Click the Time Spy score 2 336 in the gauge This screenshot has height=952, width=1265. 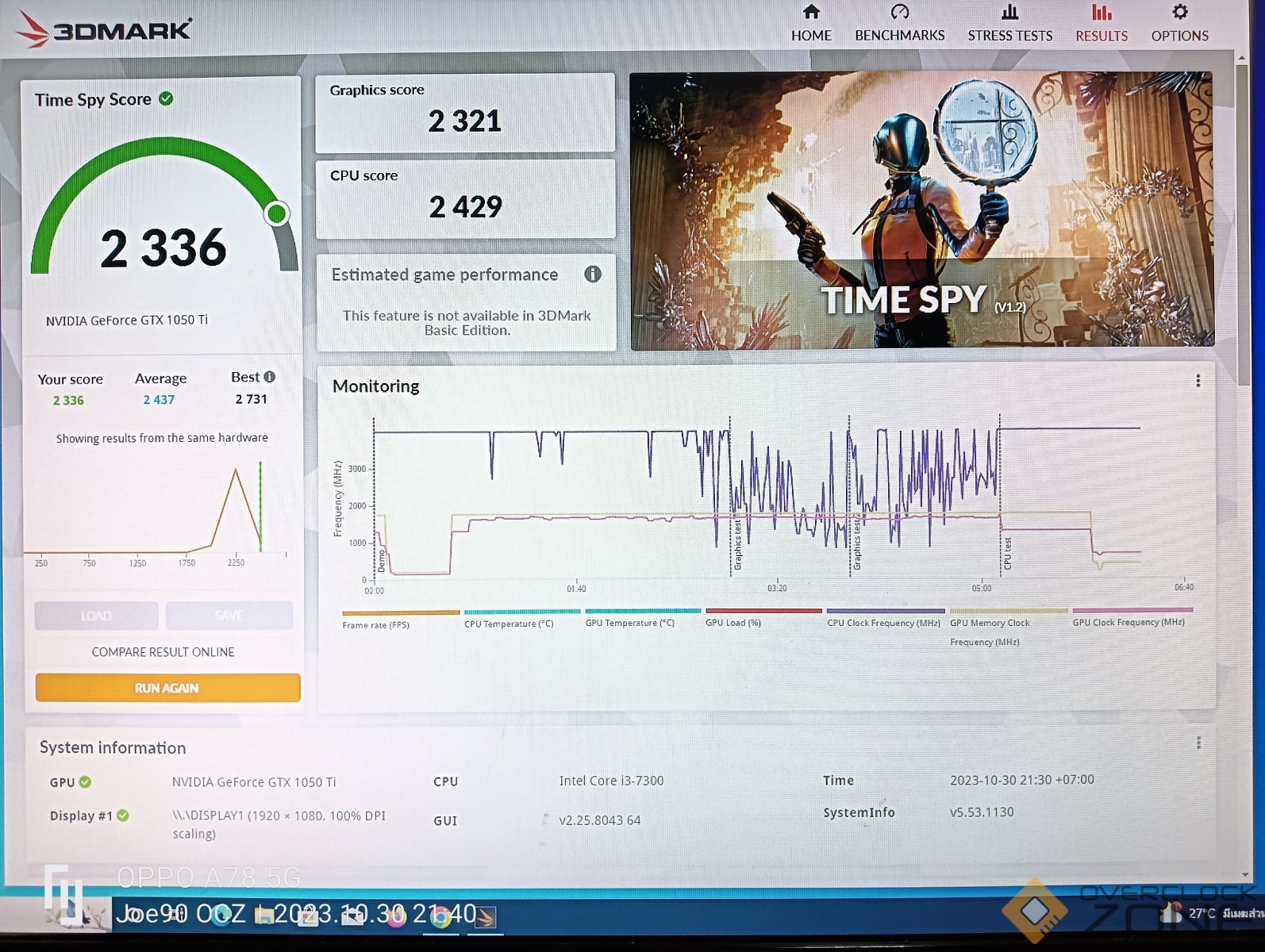tap(163, 248)
